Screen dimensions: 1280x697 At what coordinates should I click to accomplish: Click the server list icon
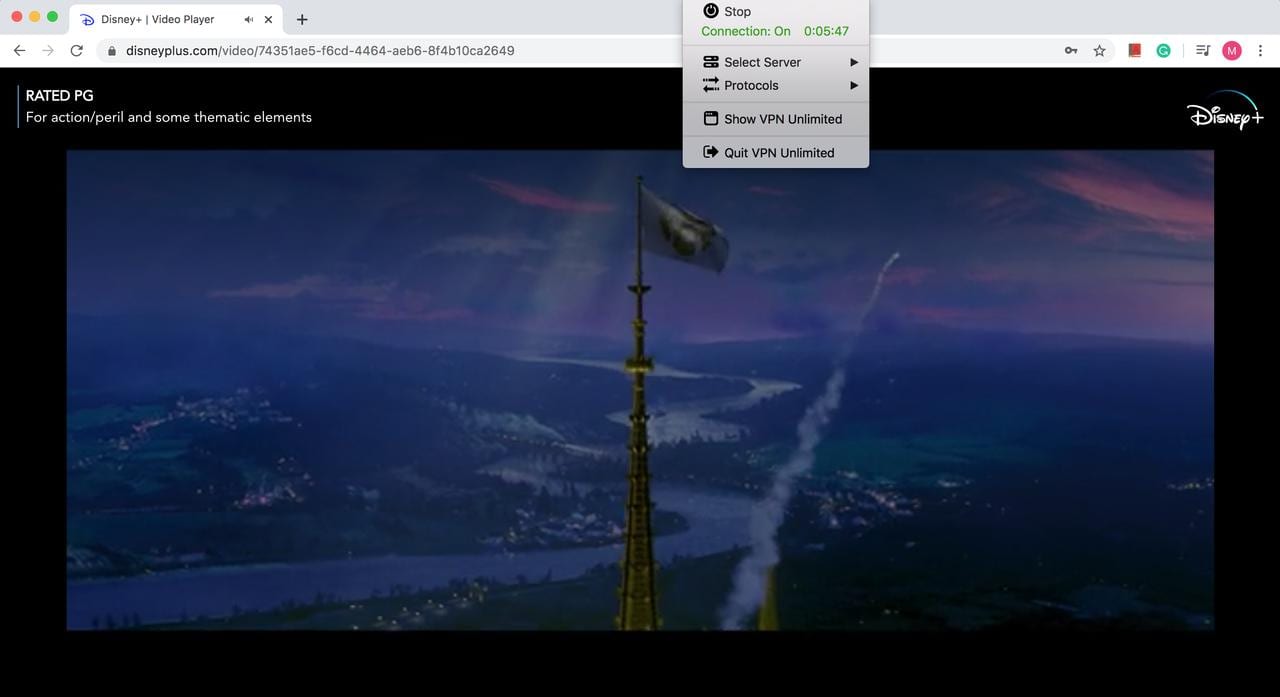click(x=711, y=62)
